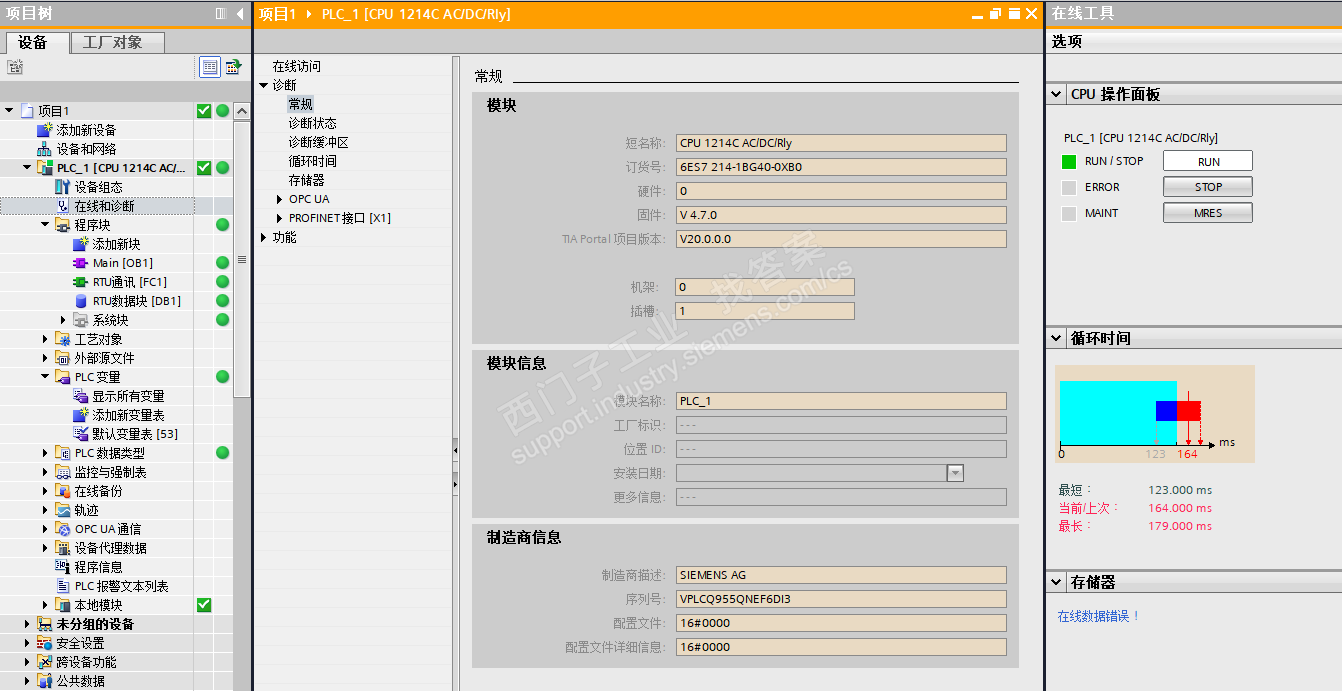Image resolution: width=1342 pixels, height=691 pixels.
Task: Click the STOP button
Action: tap(1208, 187)
